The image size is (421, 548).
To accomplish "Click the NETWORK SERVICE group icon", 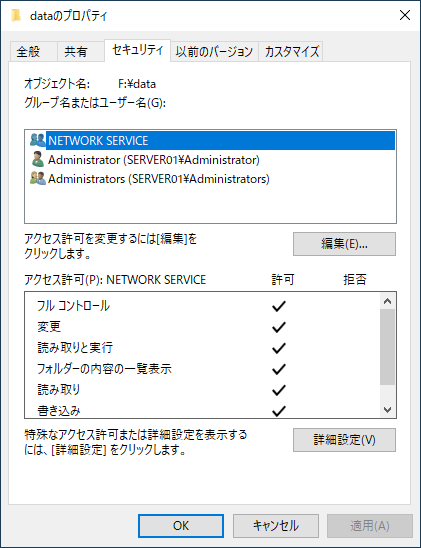I will pyautogui.click(x=37, y=140).
